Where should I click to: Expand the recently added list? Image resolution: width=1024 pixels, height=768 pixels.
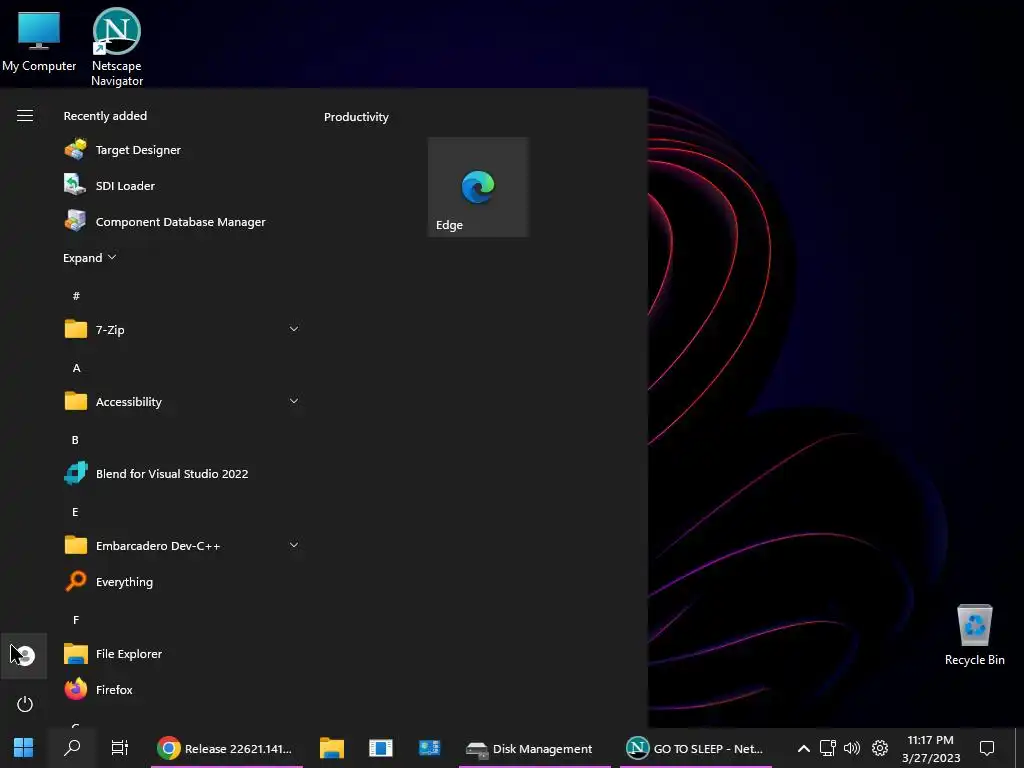click(89, 257)
